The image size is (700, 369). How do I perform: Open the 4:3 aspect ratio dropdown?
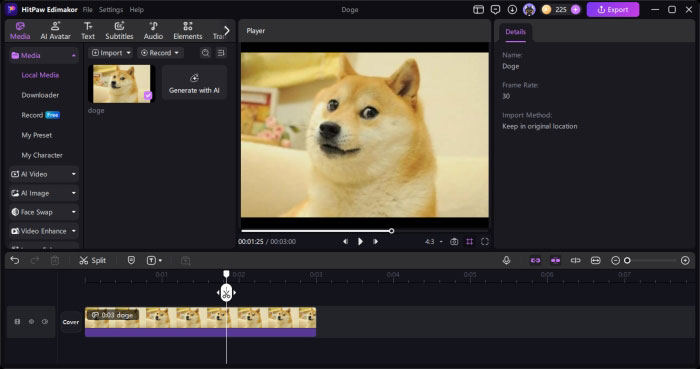point(433,241)
